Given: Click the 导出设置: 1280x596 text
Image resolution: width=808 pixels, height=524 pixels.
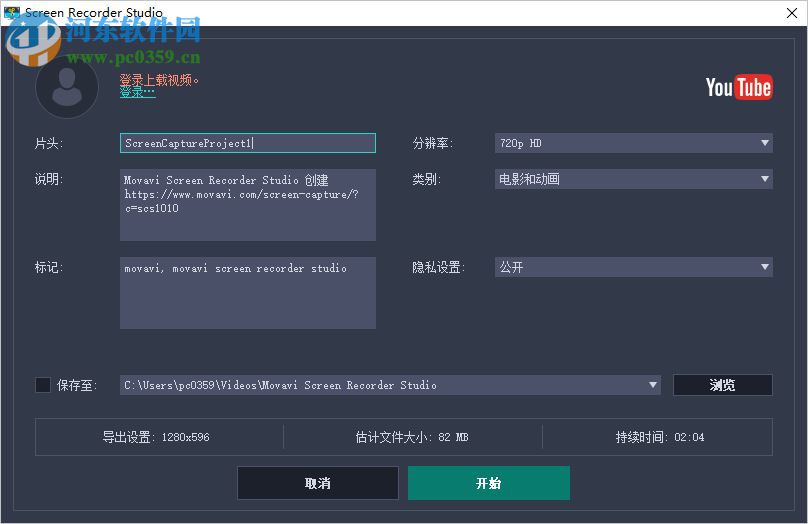Looking at the screenshot, I should point(156,437).
